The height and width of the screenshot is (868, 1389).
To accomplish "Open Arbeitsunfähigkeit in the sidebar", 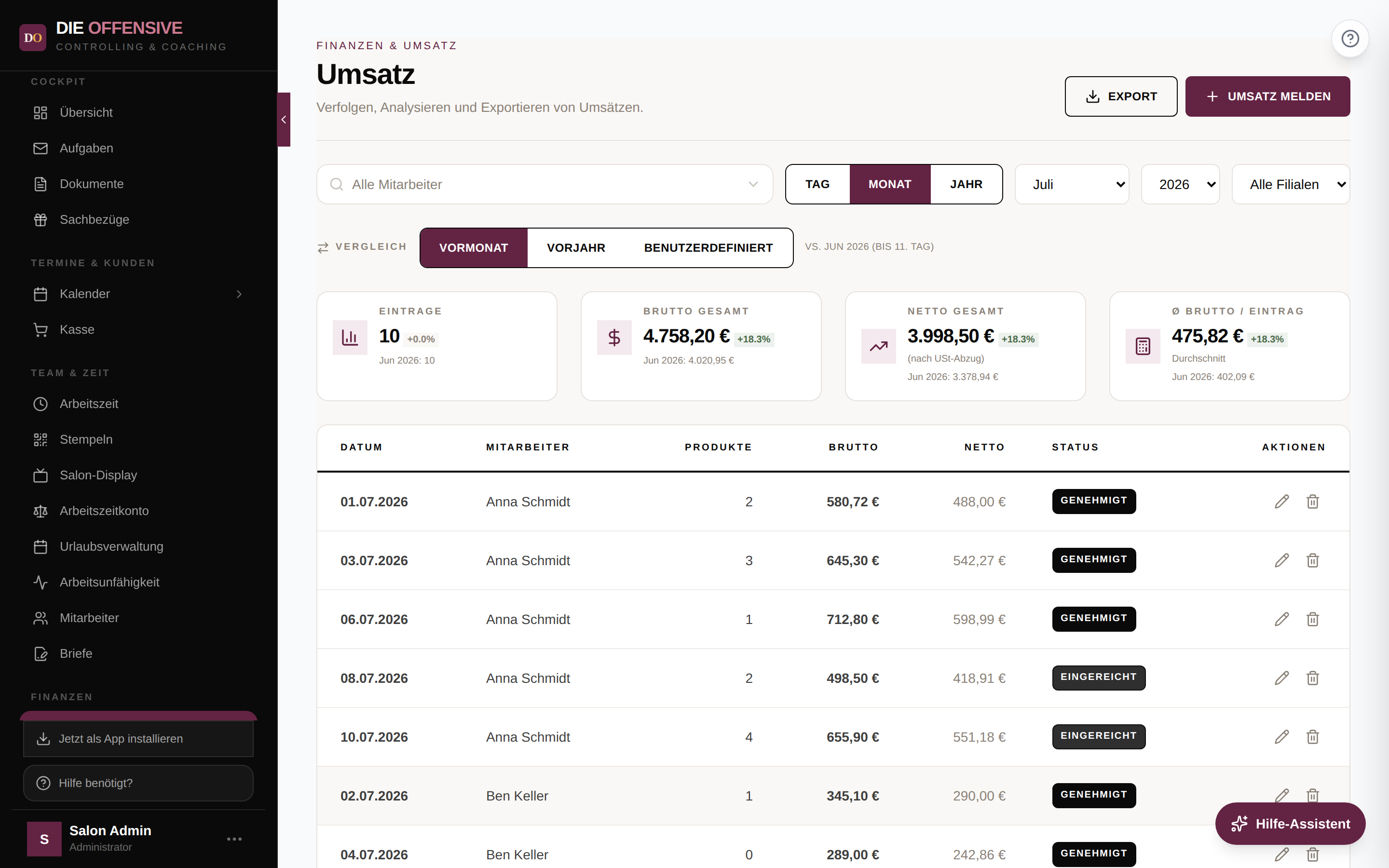I will [x=138, y=582].
